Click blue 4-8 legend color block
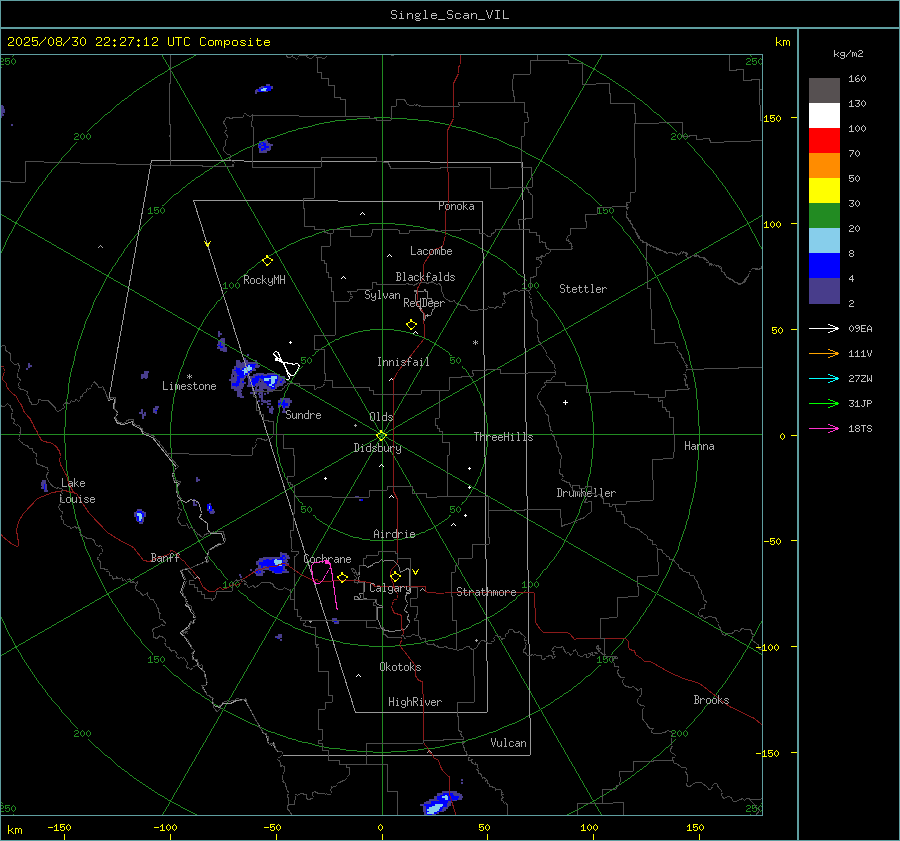 click(824, 266)
